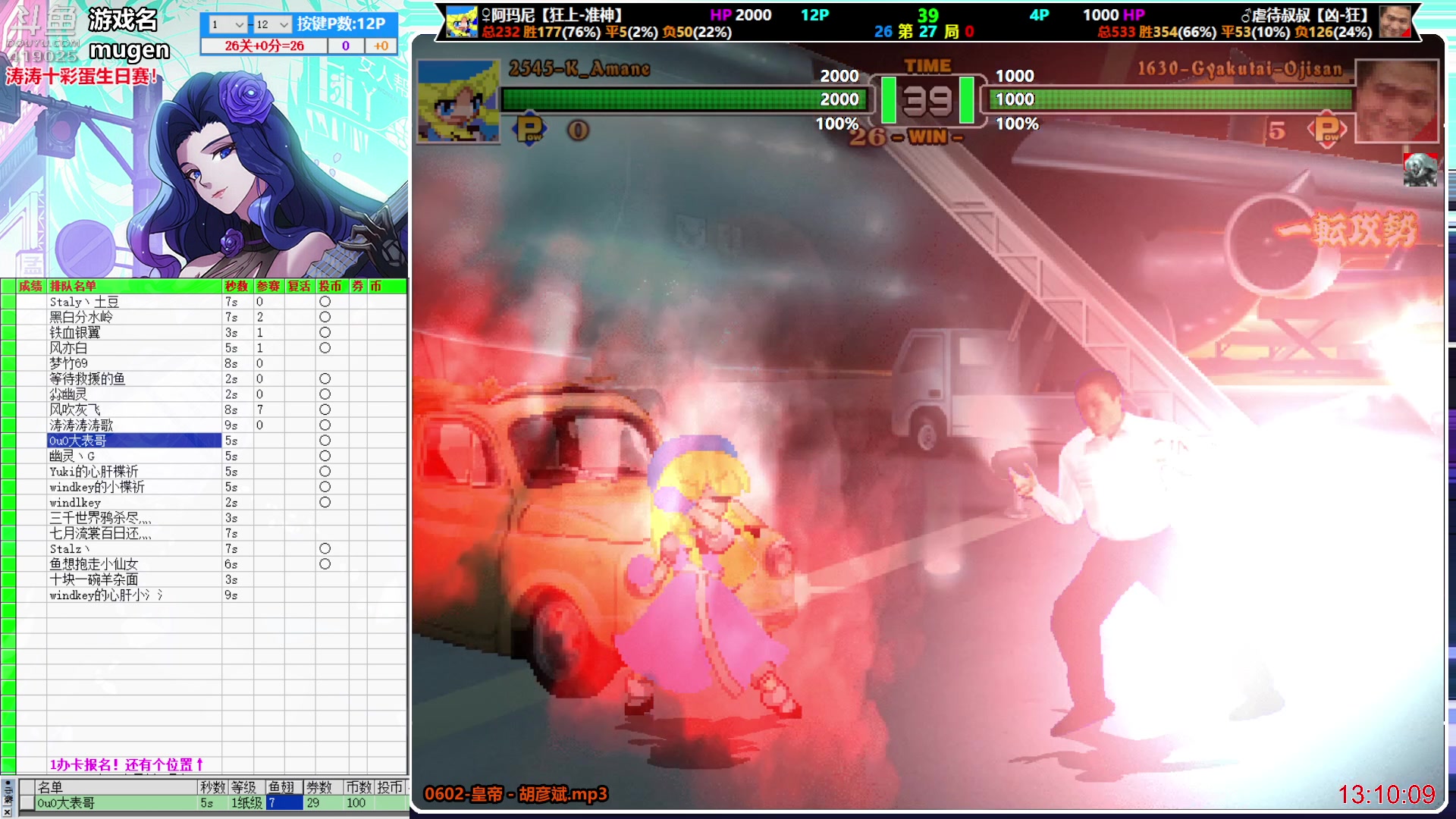Click the round timer showing 39

[x=928, y=101]
